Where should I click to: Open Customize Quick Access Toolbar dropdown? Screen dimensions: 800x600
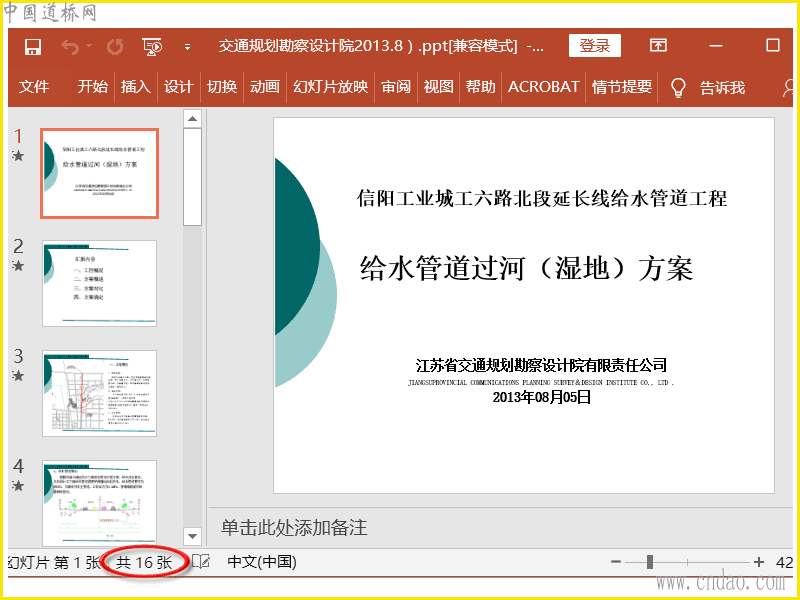tap(187, 47)
